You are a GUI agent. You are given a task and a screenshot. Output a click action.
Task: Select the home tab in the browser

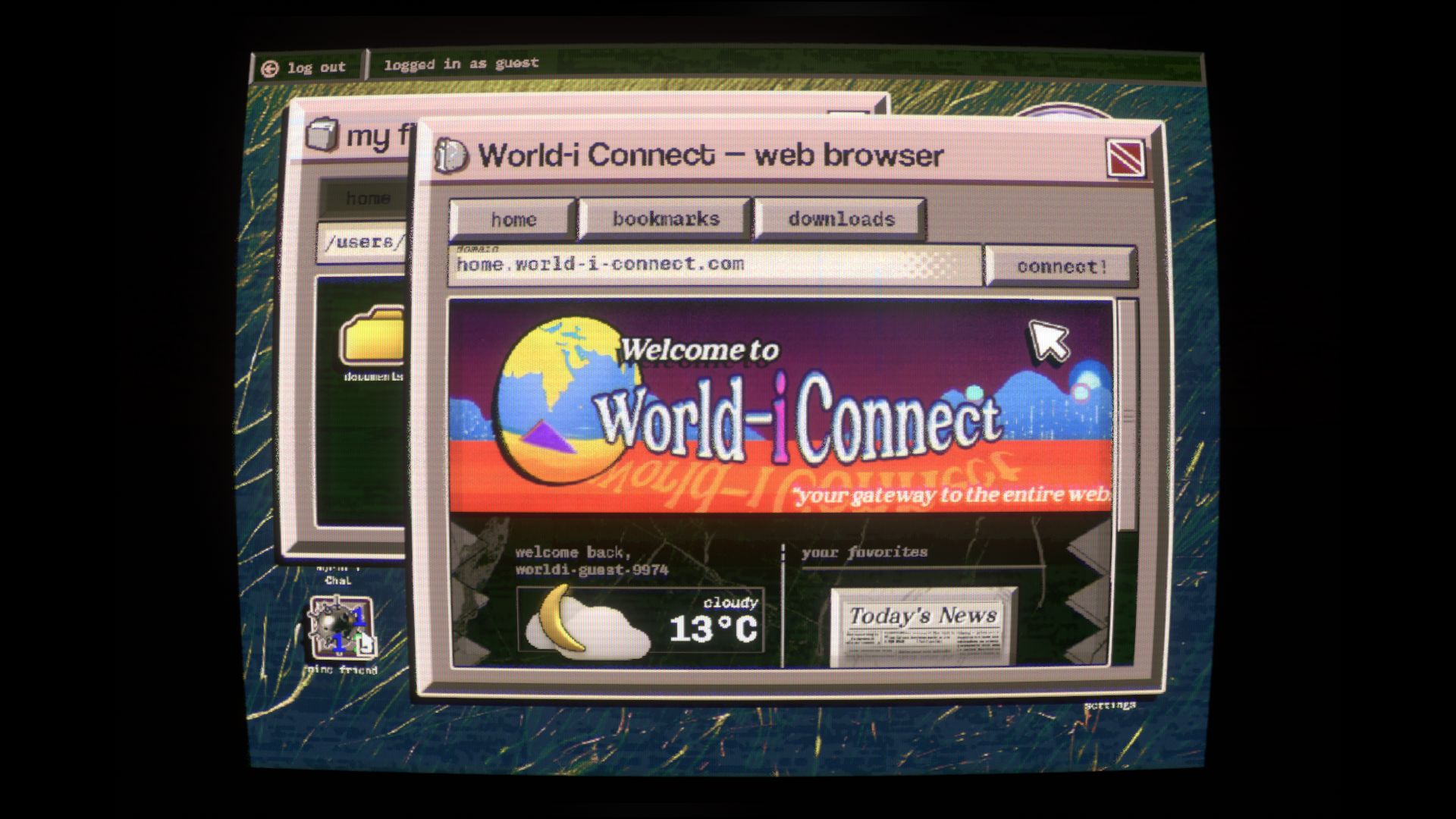510,218
